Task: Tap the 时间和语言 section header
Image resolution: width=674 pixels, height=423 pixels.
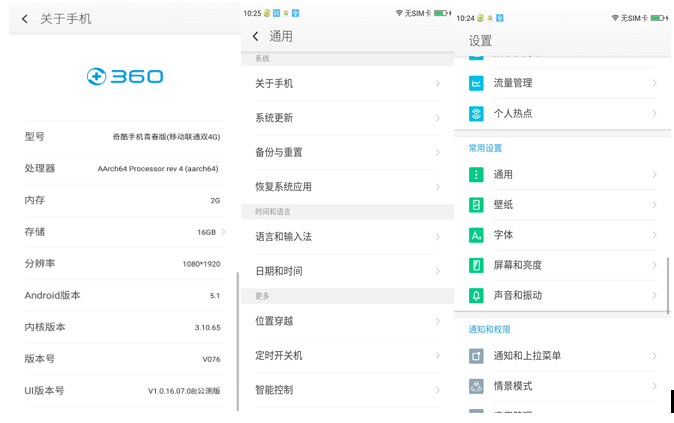Action: 273,212
